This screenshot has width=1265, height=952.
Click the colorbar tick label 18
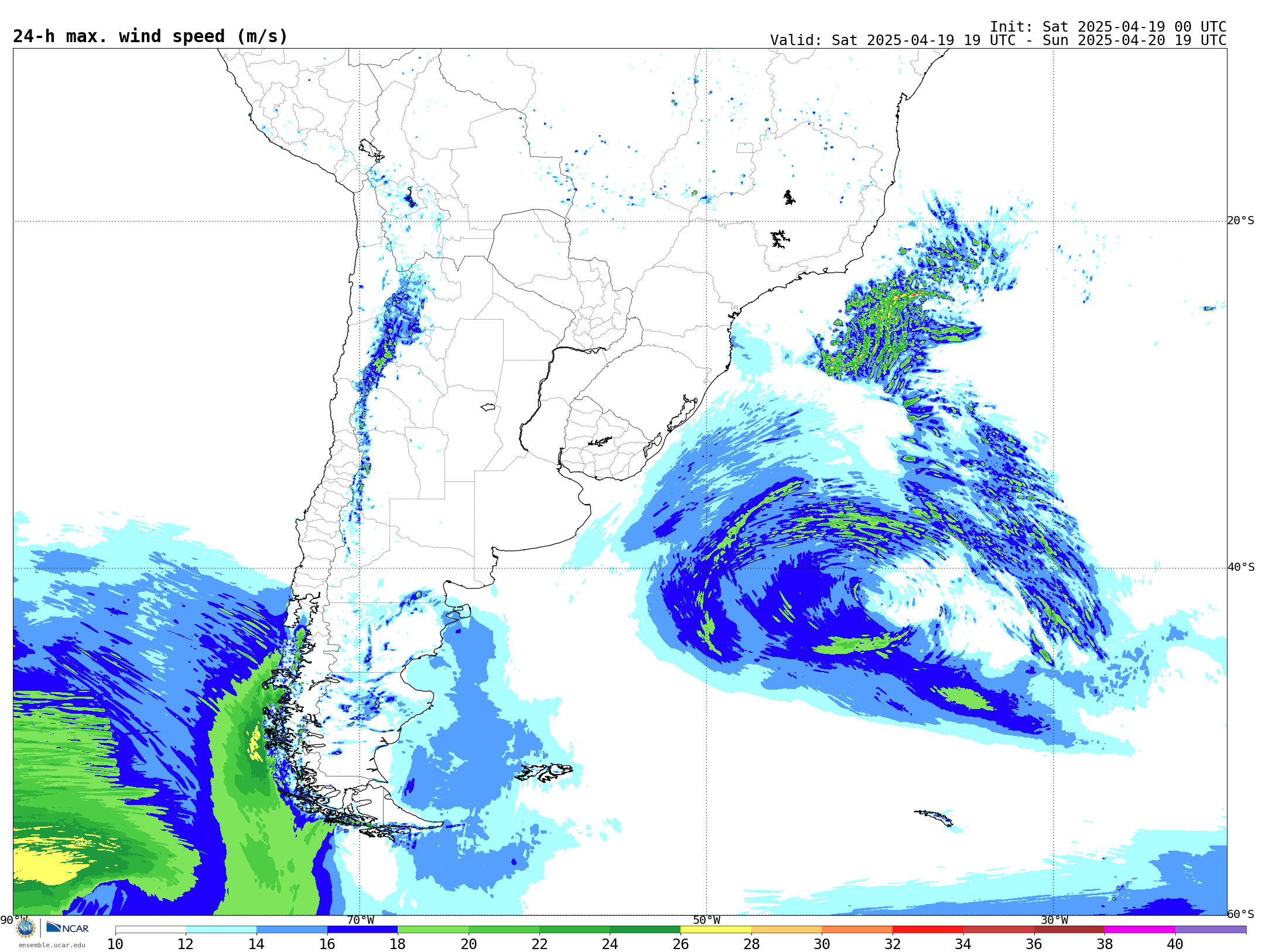[x=398, y=944]
